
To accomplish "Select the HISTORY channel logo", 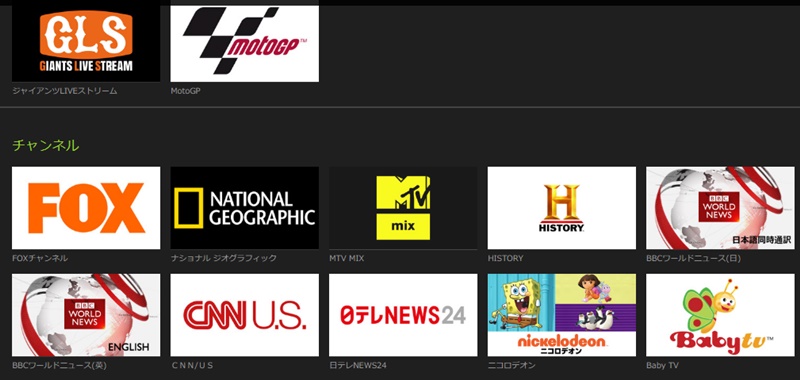I will (x=562, y=208).
